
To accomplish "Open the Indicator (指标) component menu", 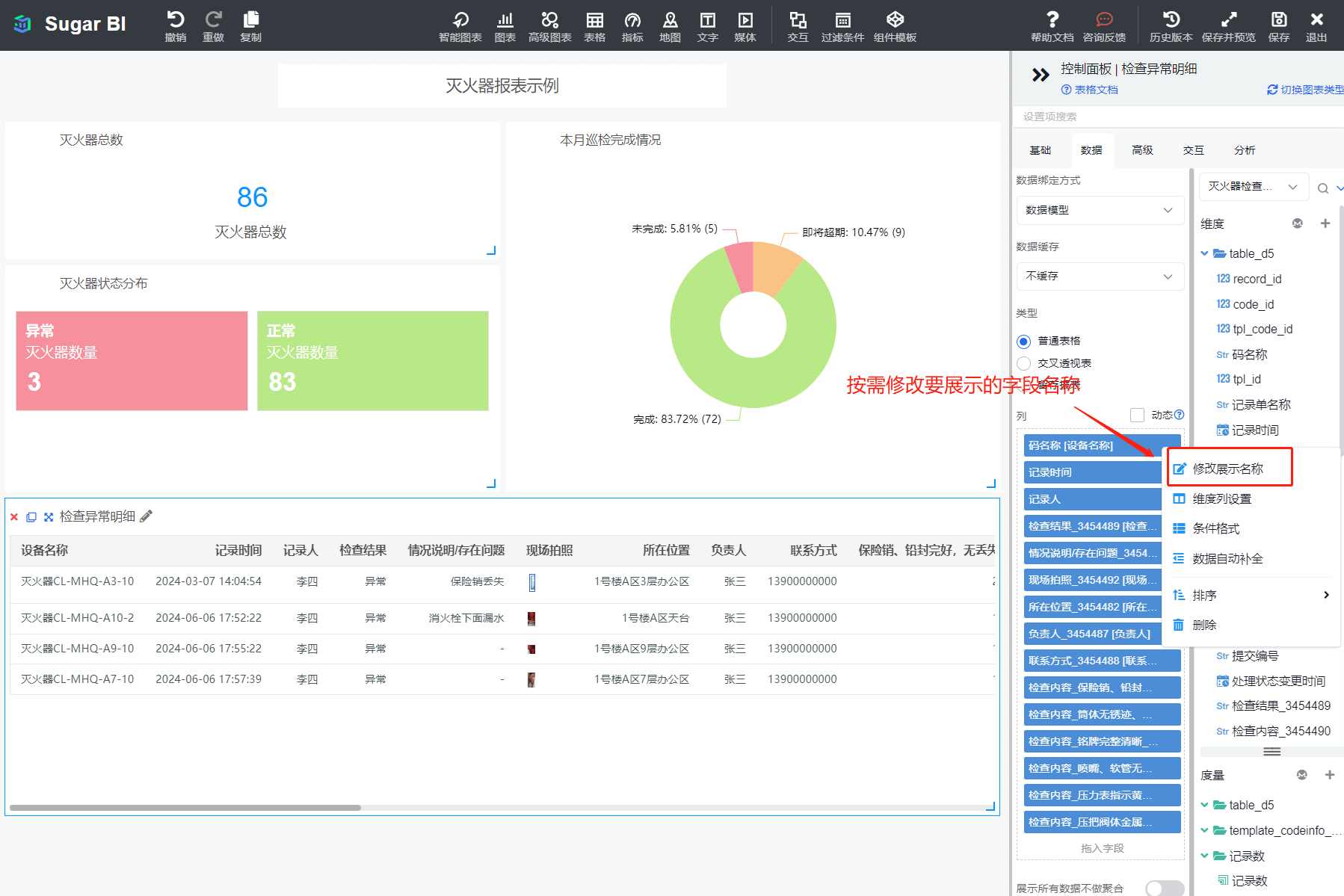I will click(632, 25).
